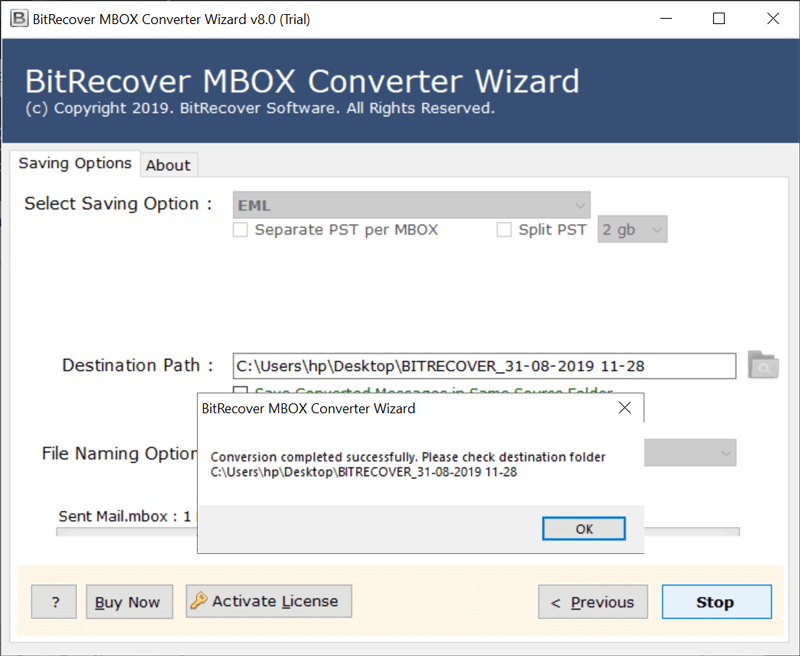Click the Activate License key button
Image resolution: width=800 pixels, height=656 pixels.
tap(268, 601)
